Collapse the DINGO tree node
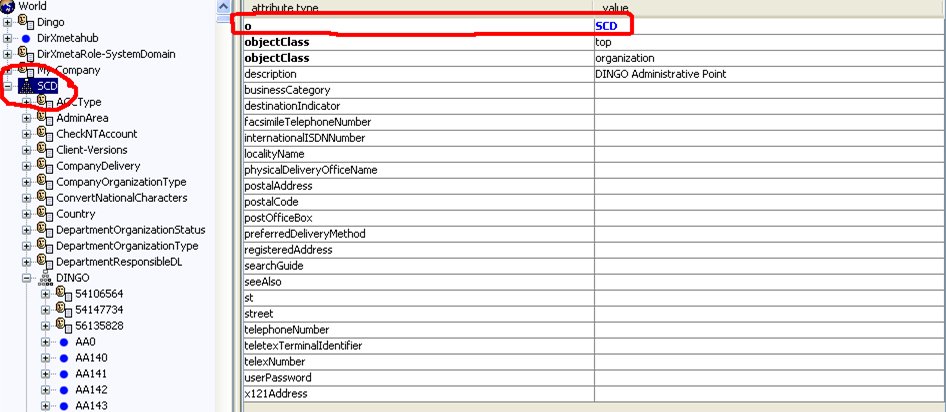Screen dimensions: 946x412 pyautogui.click(x=26, y=278)
